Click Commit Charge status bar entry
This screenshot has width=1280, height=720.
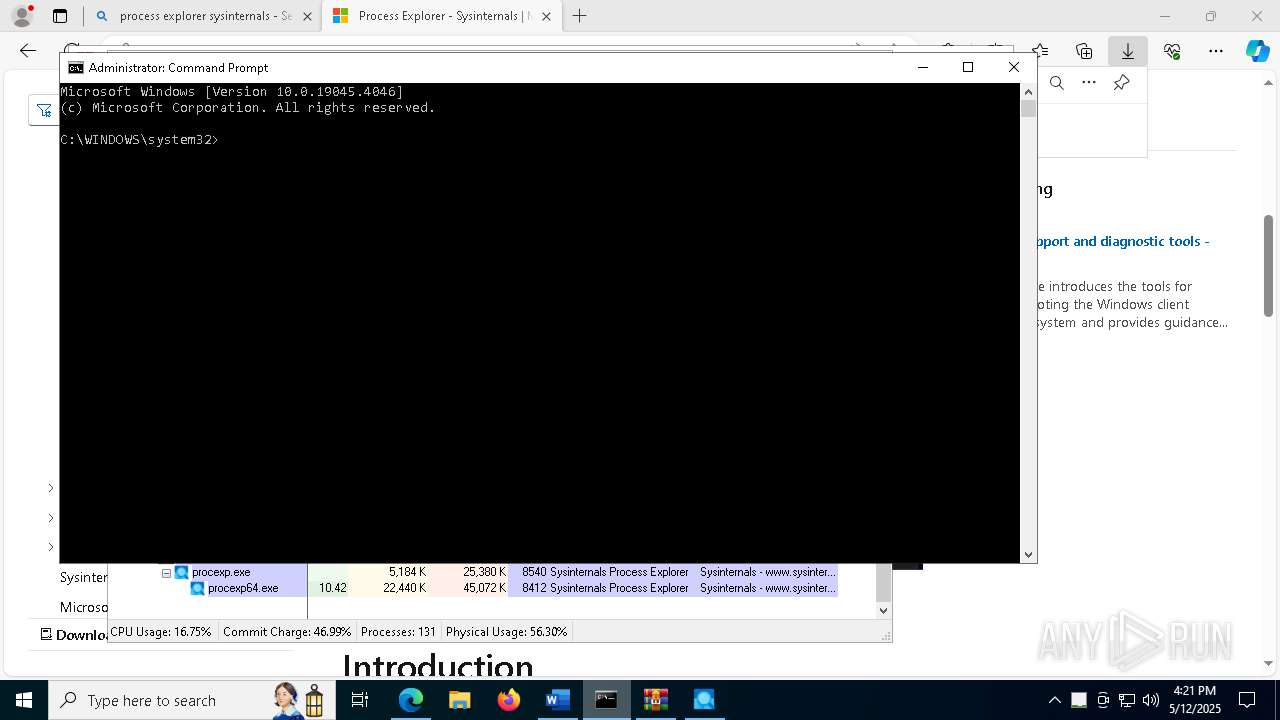(x=287, y=632)
